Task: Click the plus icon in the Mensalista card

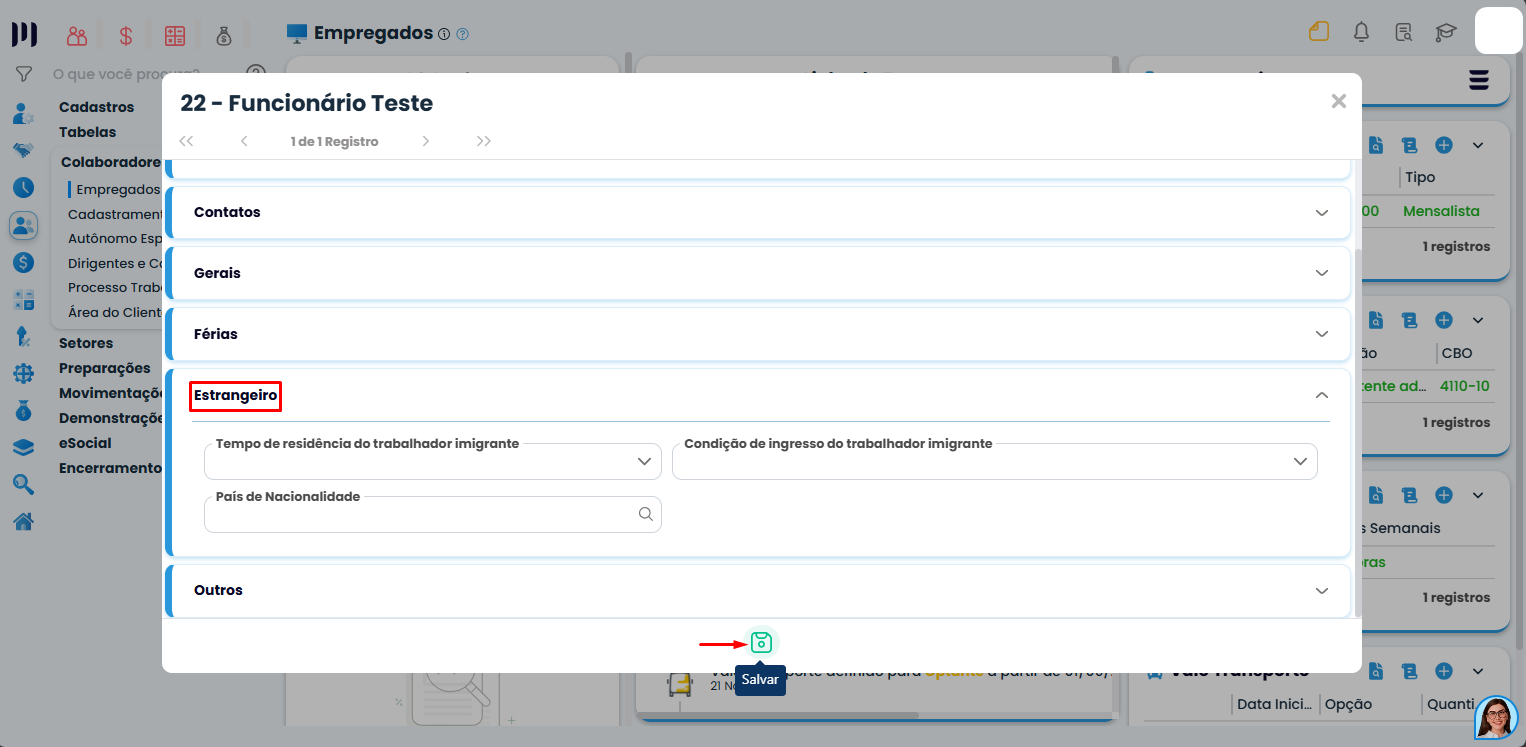Action: click(x=1444, y=145)
